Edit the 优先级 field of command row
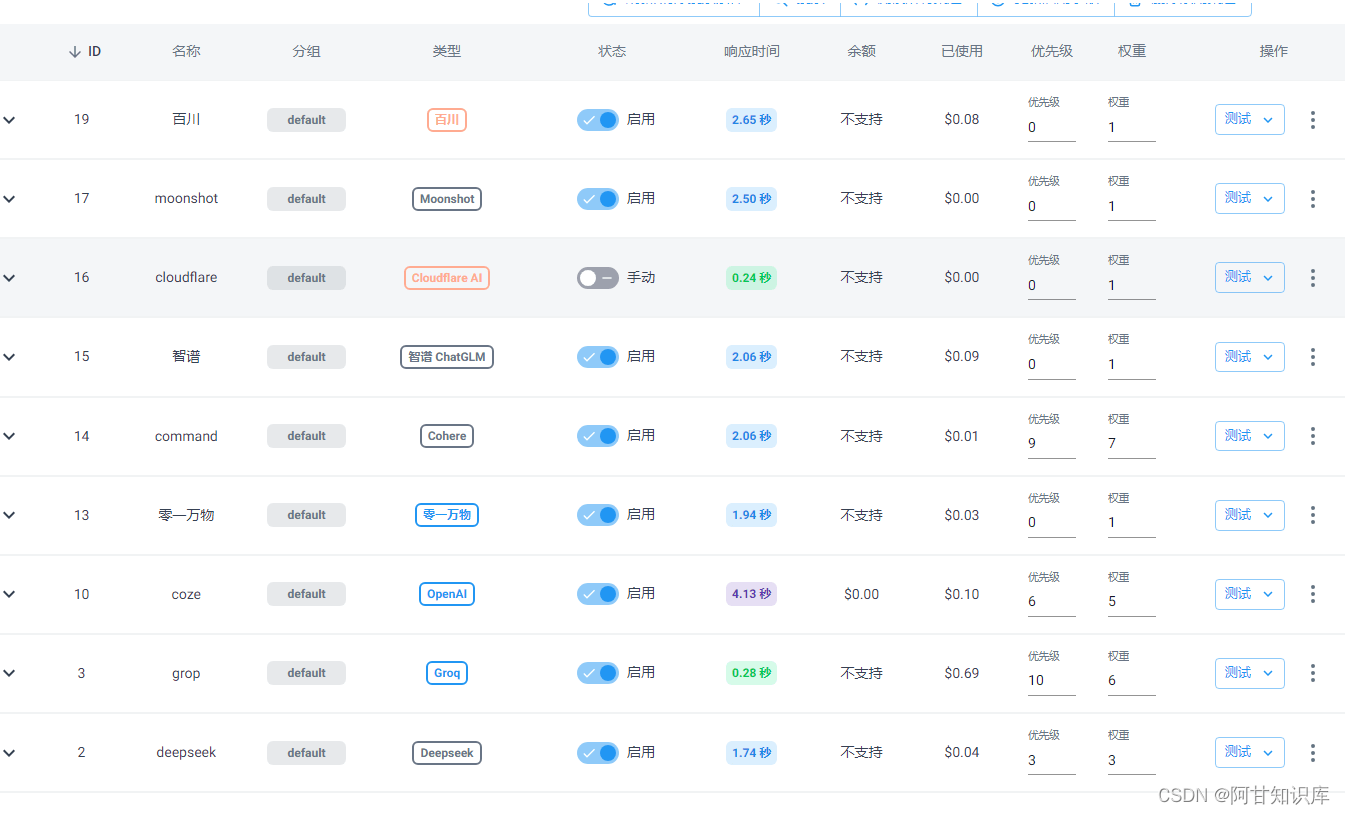 (x=1051, y=444)
